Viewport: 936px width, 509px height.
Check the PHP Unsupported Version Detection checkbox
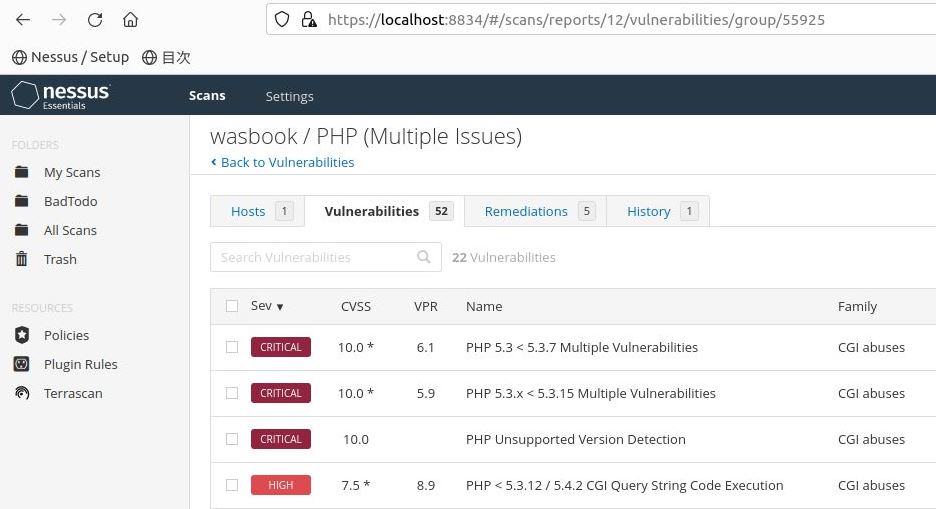pos(232,439)
